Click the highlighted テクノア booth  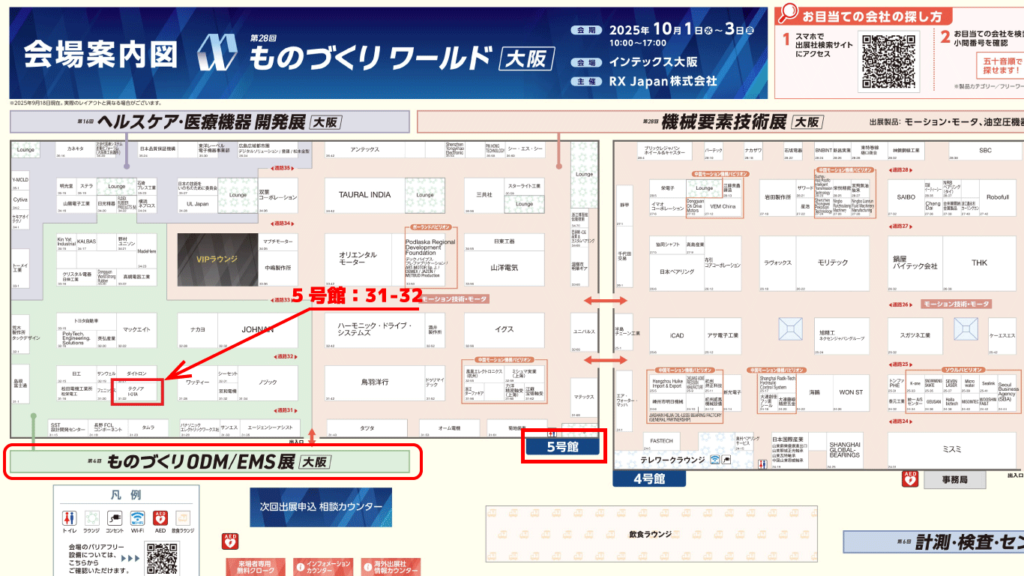pyautogui.click(x=137, y=389)
